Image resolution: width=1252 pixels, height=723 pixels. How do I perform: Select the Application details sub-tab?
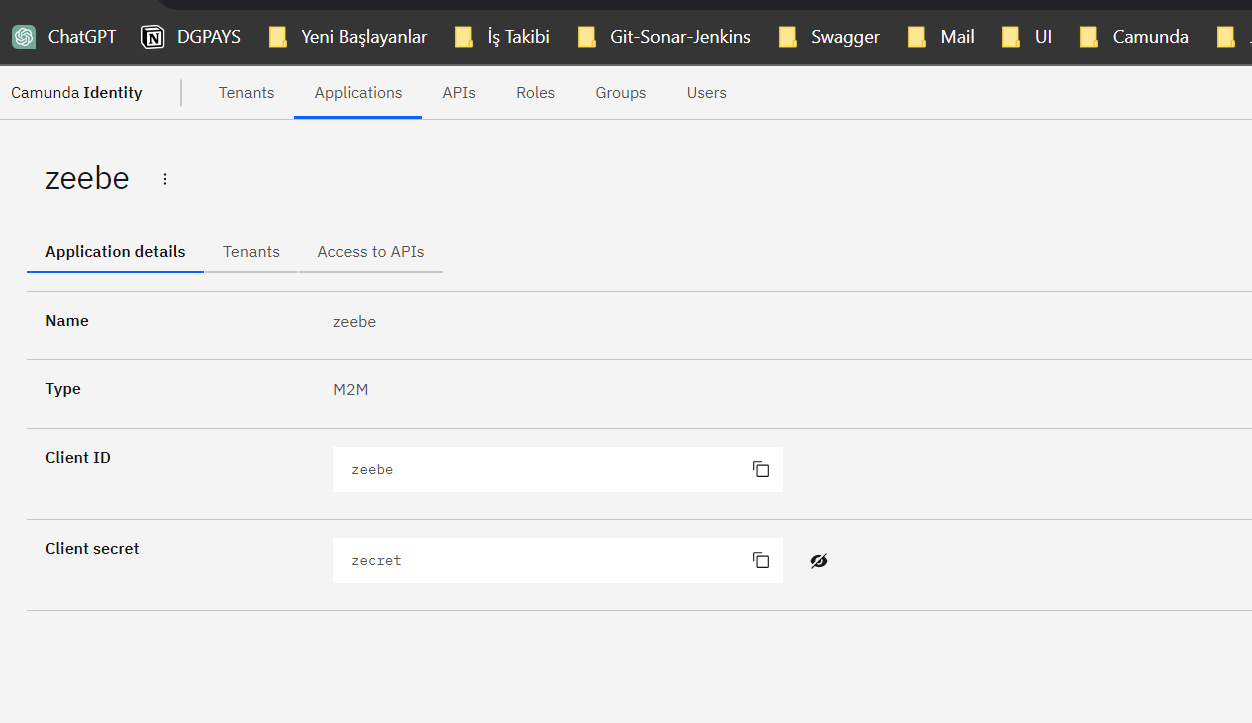coord(115,252)
